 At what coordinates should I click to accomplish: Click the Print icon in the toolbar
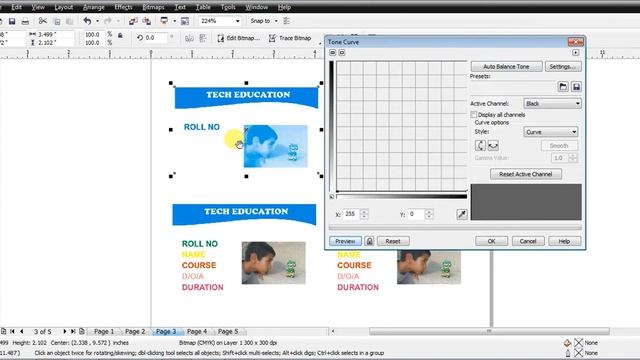point(25,21)
